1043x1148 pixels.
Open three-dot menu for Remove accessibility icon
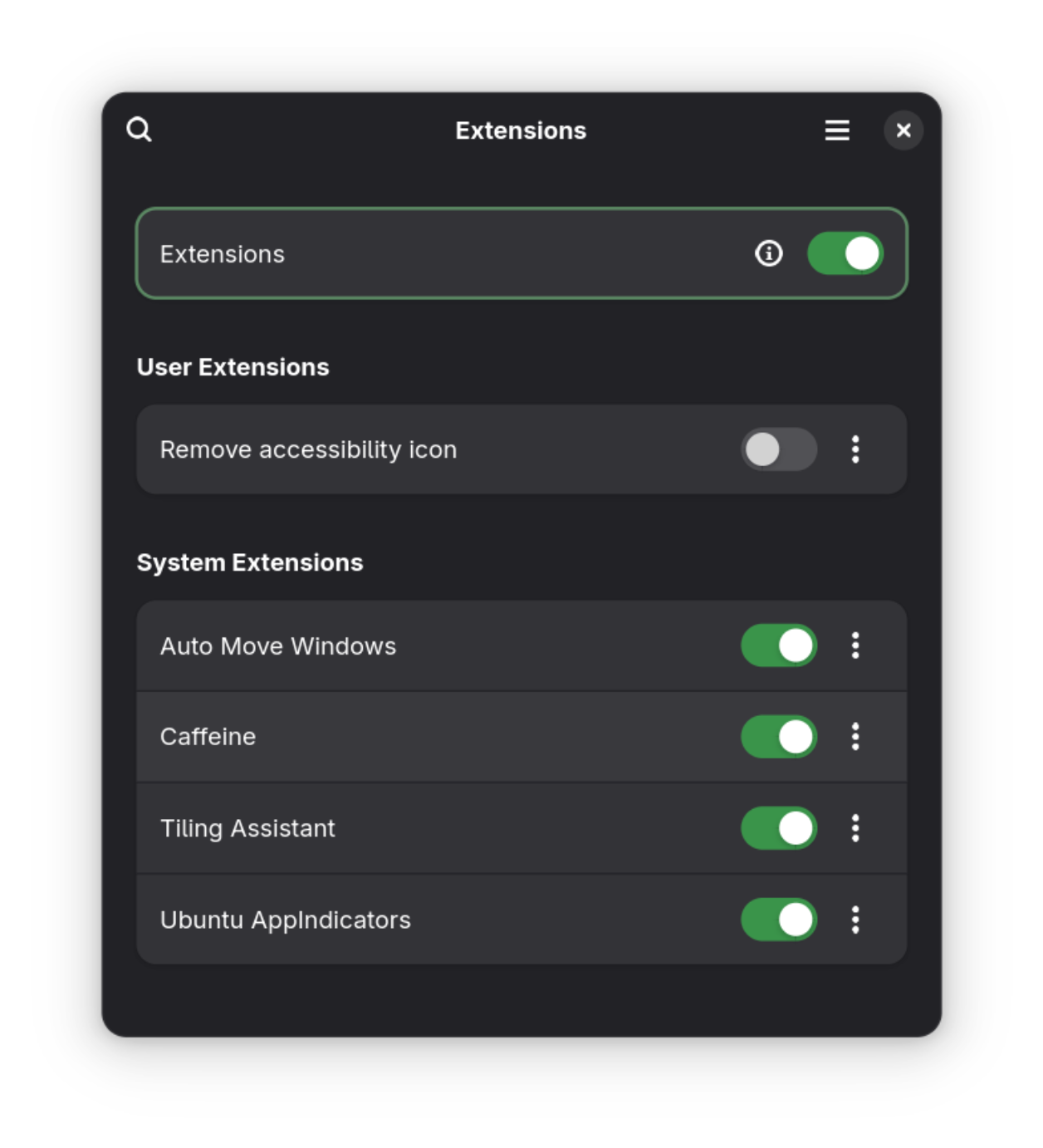click(854, 449)
